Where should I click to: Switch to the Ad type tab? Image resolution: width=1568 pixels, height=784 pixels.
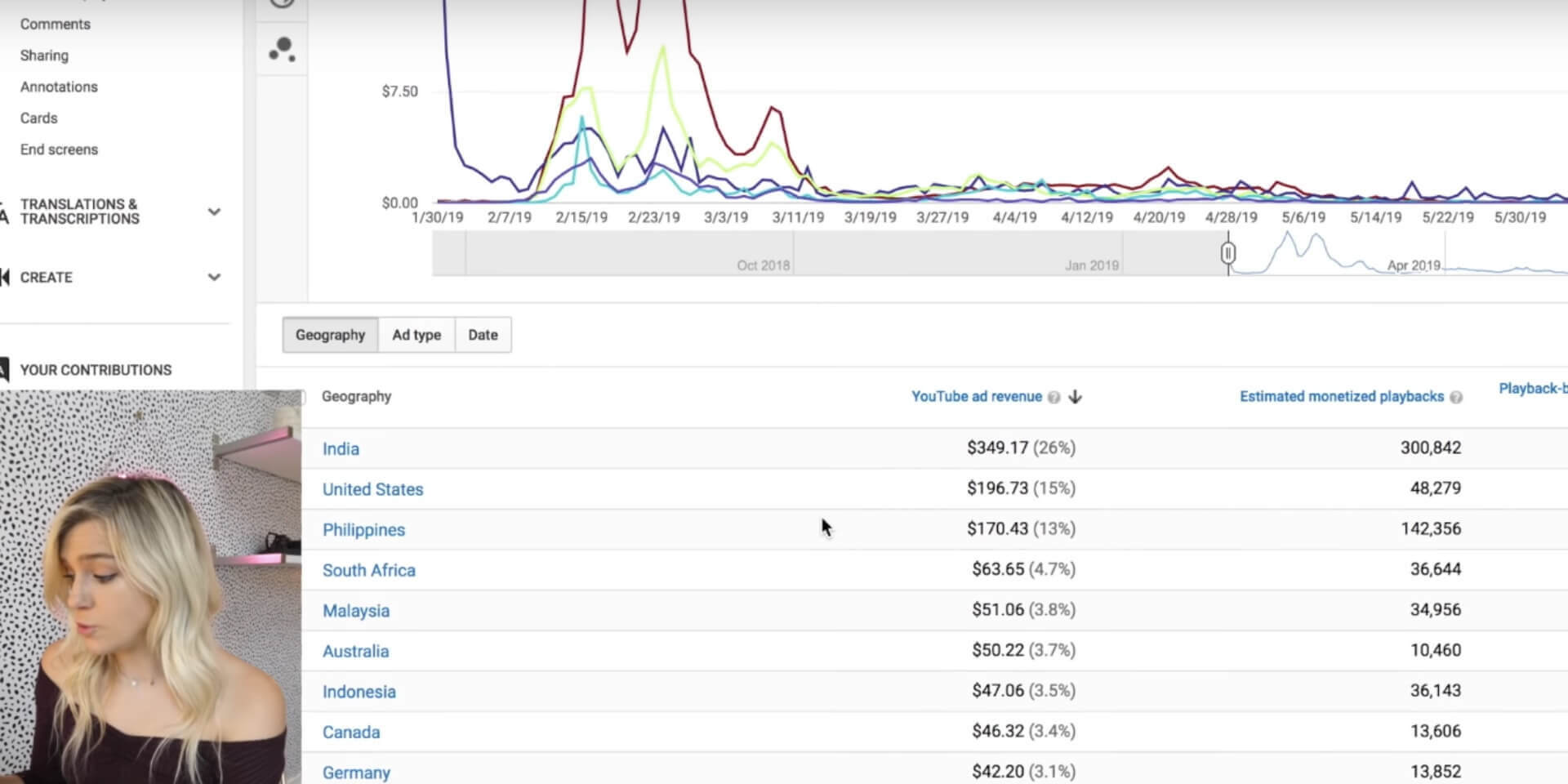416,335
